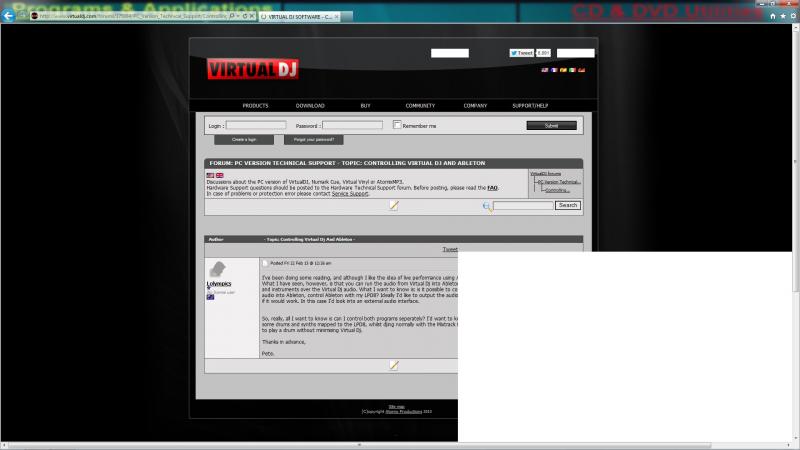This screenshot has height=450, width=800.
Task: Select the Spanish flag language icon
Action: 563,70
